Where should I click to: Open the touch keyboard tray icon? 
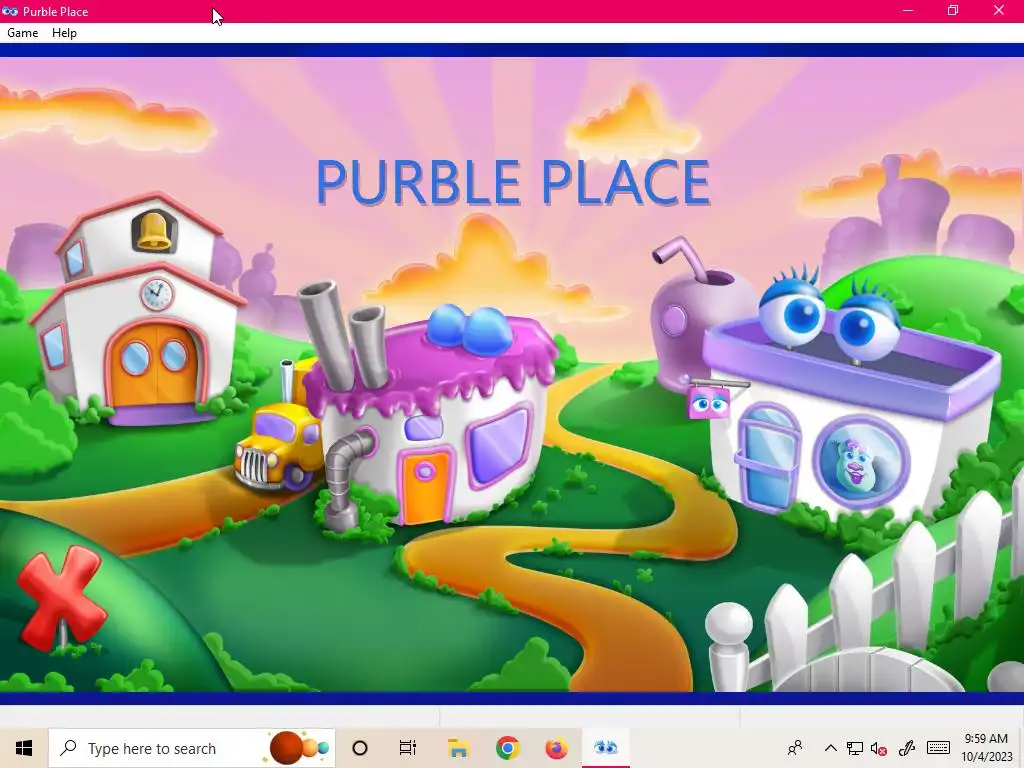pos(938,748)
